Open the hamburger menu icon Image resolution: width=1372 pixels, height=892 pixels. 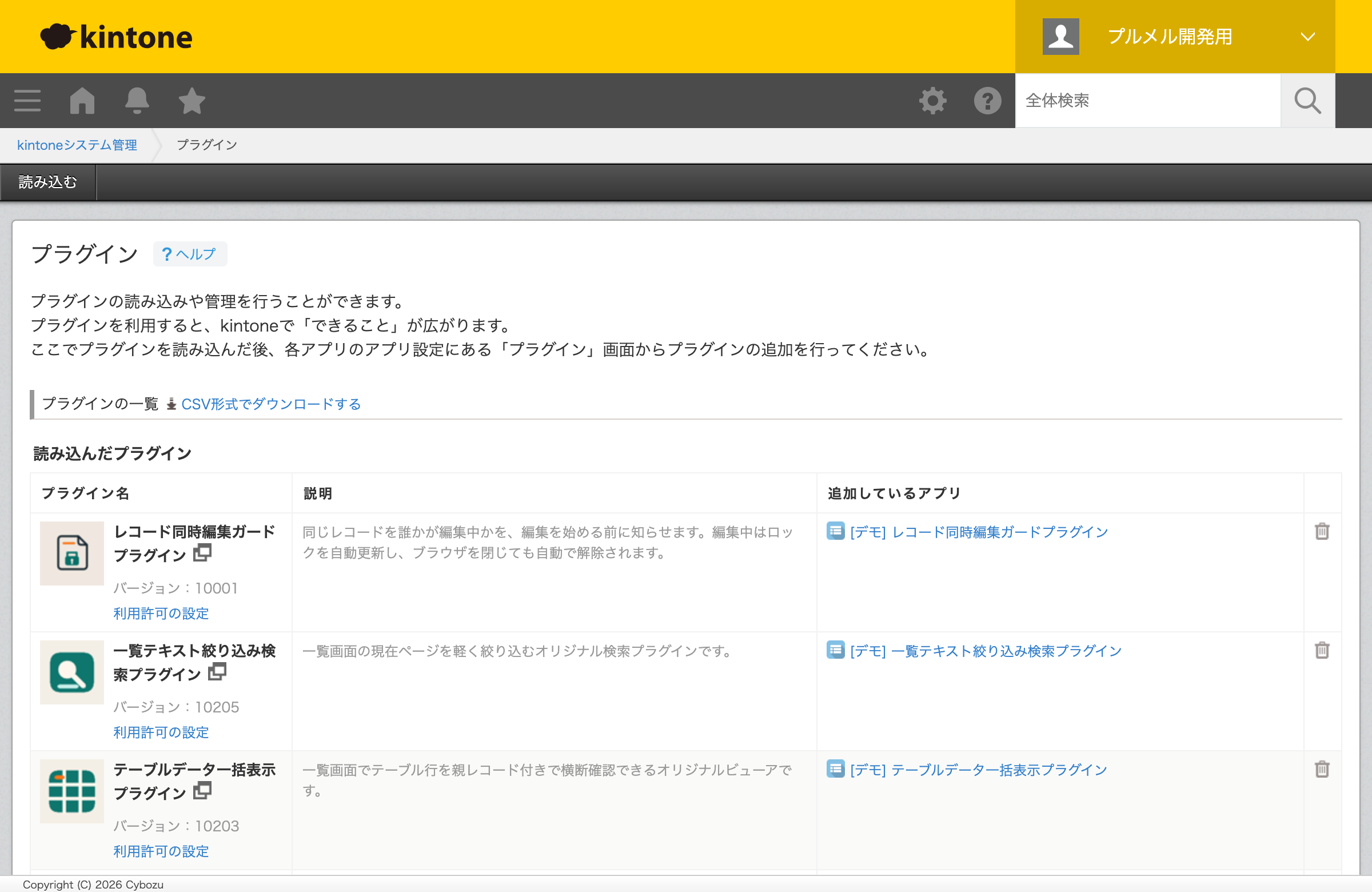point(27,100)
